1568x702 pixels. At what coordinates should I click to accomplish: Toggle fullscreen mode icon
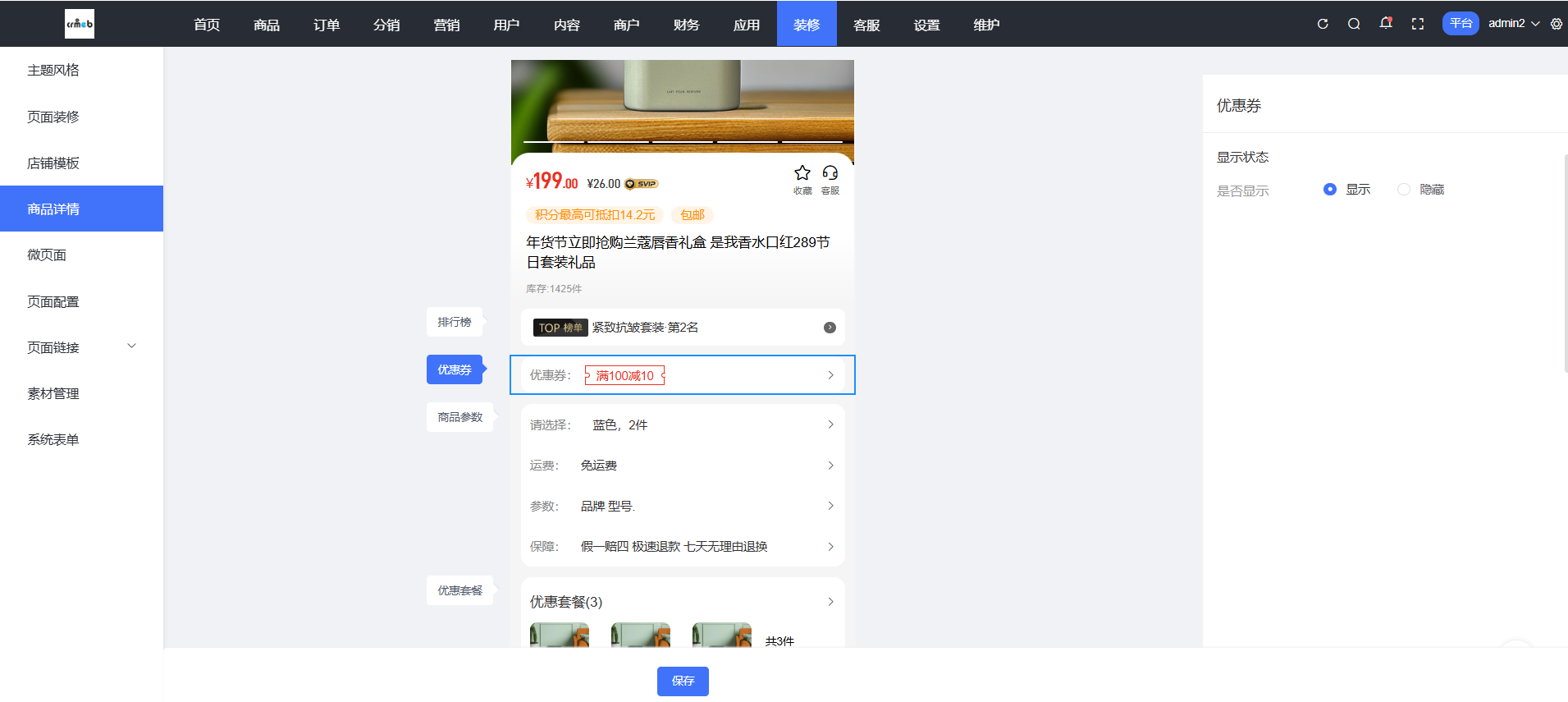(1418, 24)
